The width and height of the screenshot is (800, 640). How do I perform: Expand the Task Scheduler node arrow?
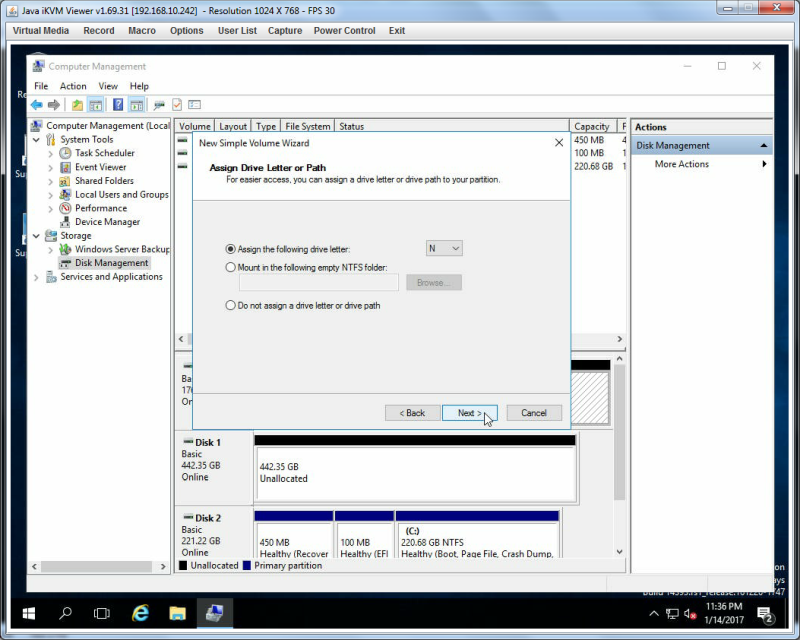(x=51, y=153)
